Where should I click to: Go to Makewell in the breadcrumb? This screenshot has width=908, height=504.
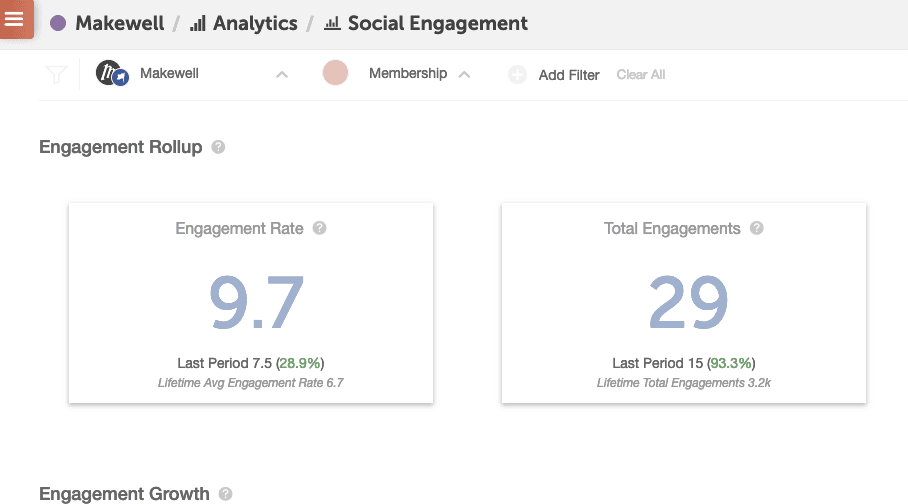point(119,23)
